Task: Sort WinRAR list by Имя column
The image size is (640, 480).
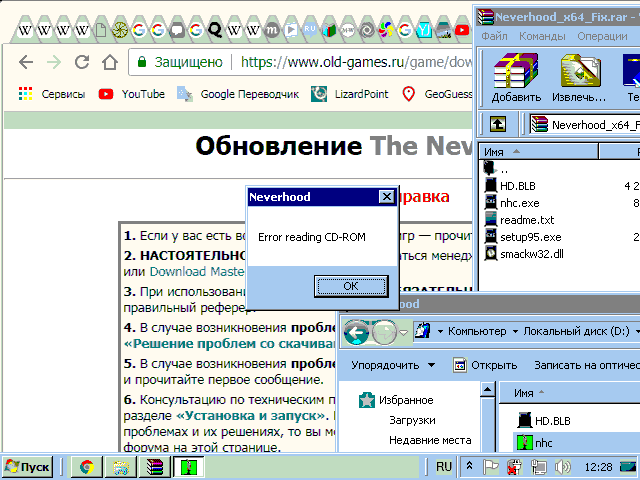Action: (538, 152)
